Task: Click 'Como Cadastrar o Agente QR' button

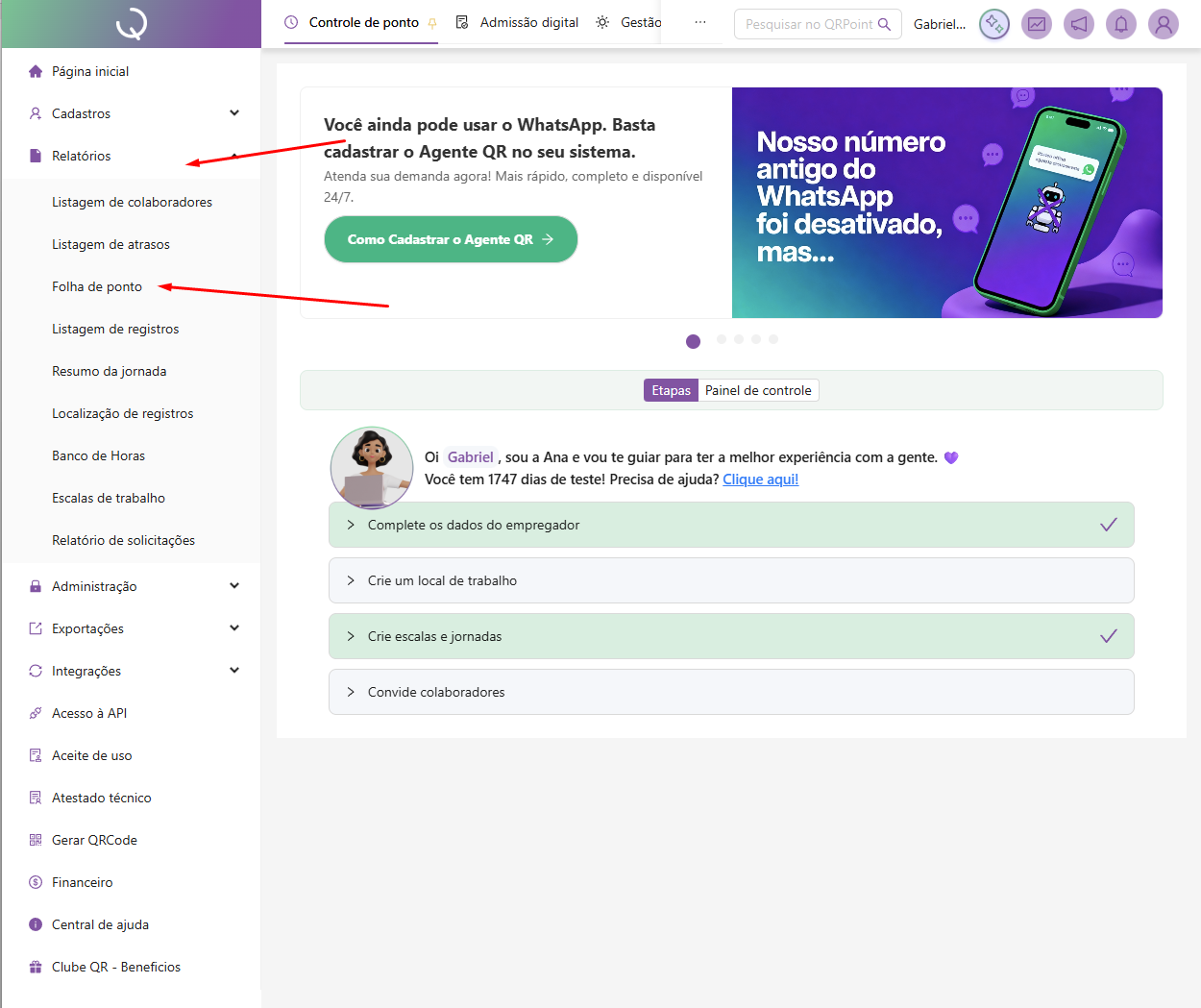Action: coord(451,239)
